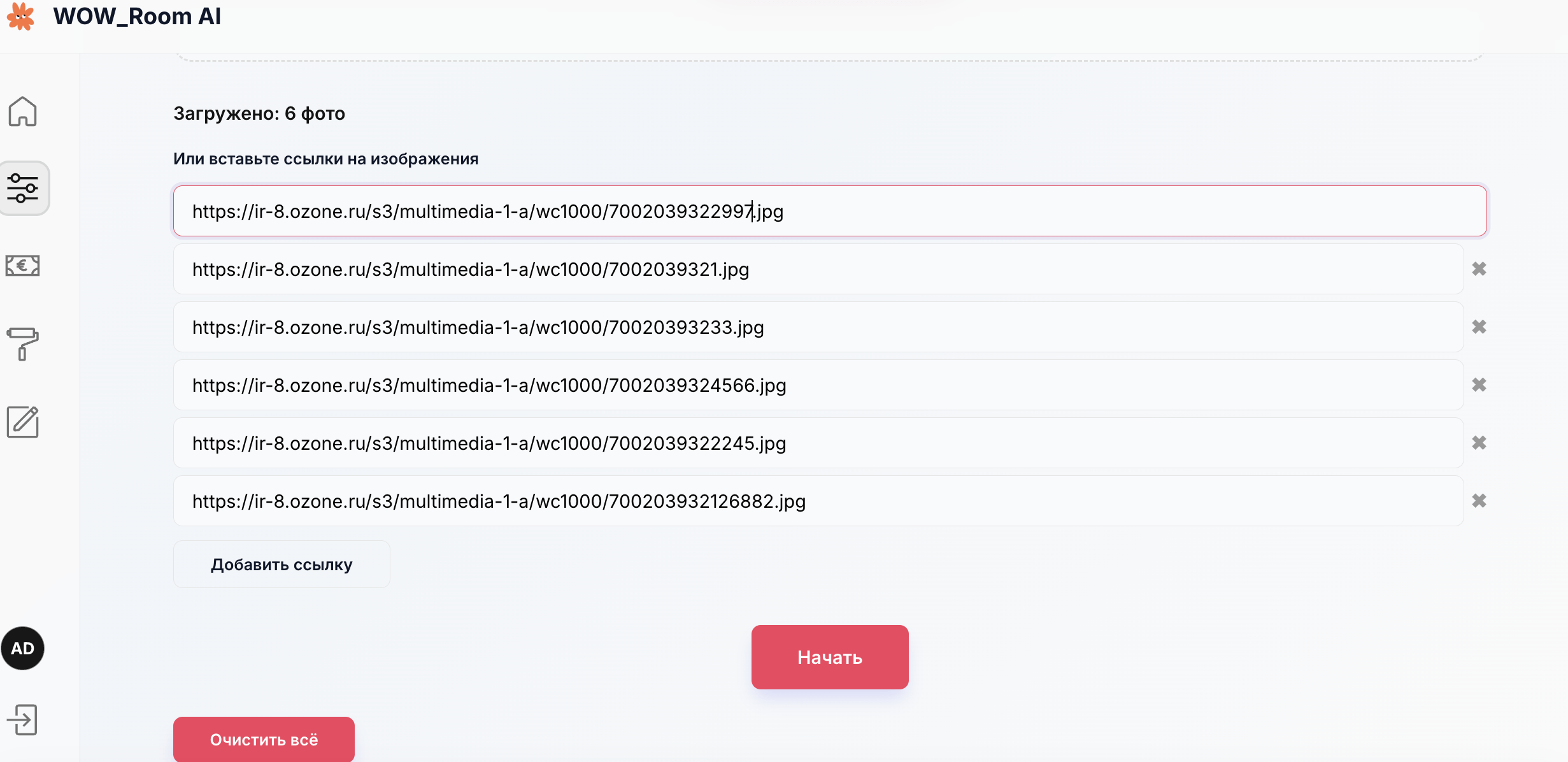Viewport: 1568px width, 762px height.
Task: Click the WOW_Room AI title
Action: (x=137, y=16)
